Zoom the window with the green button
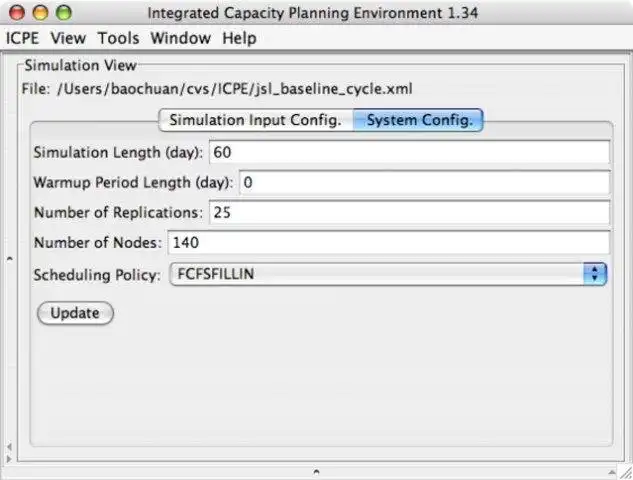 (64, 13)
